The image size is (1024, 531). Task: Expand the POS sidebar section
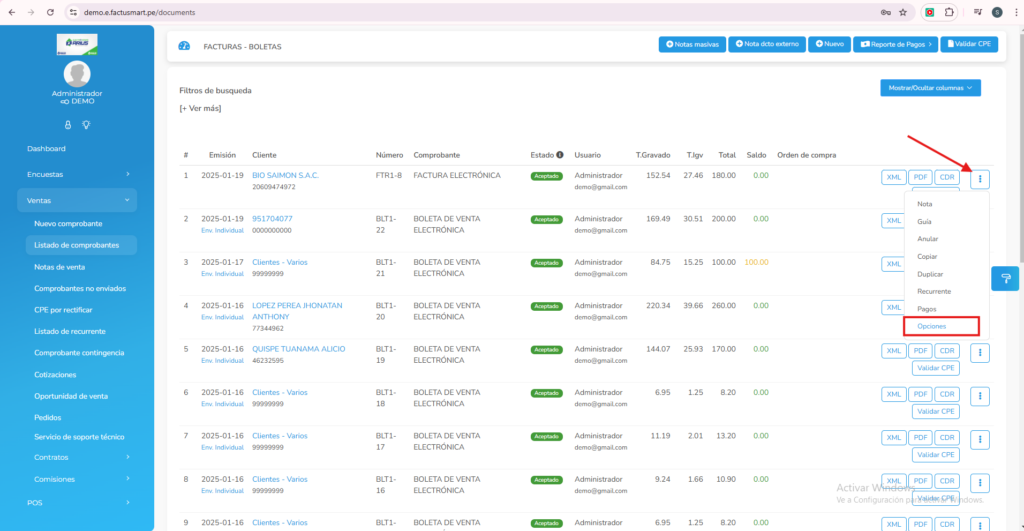(77, 503)
